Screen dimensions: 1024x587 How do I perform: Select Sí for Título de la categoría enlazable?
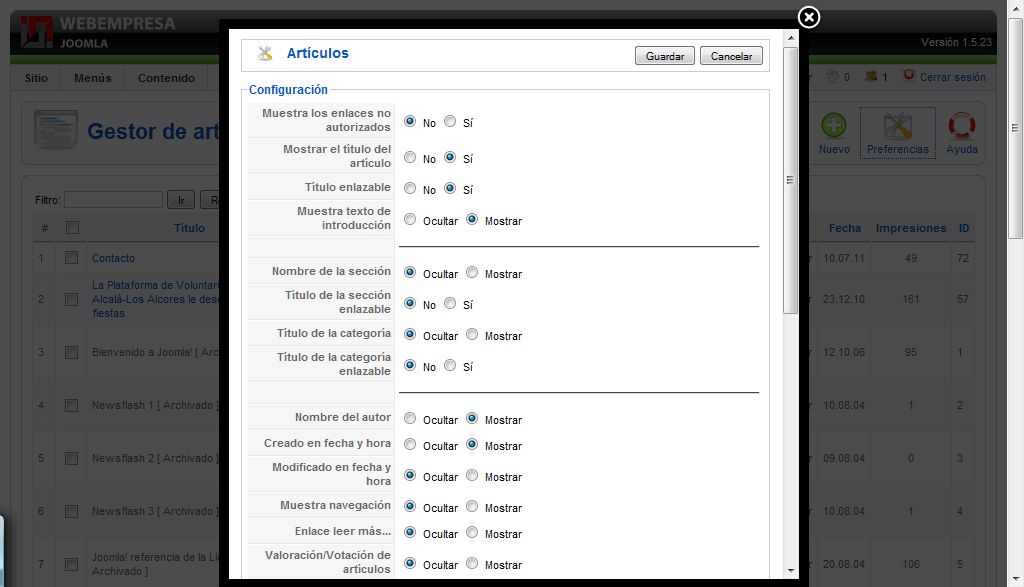450,366
